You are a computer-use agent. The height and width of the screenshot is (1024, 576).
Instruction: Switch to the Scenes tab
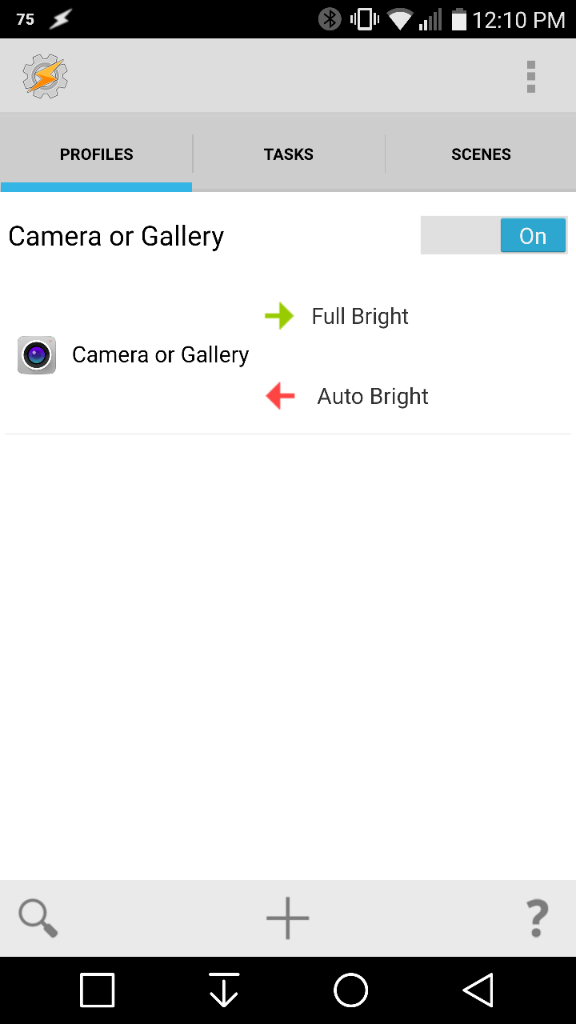pyautogui.click(x=481, y=155)
